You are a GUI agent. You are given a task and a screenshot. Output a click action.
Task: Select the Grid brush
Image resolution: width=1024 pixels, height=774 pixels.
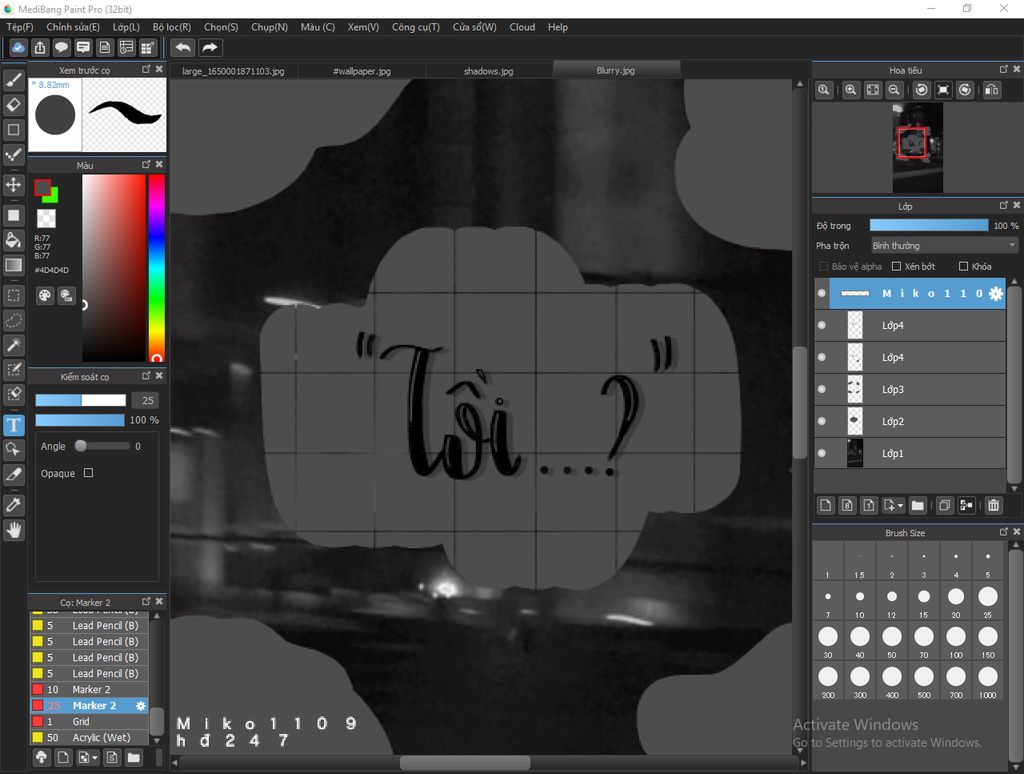[90, 721]
